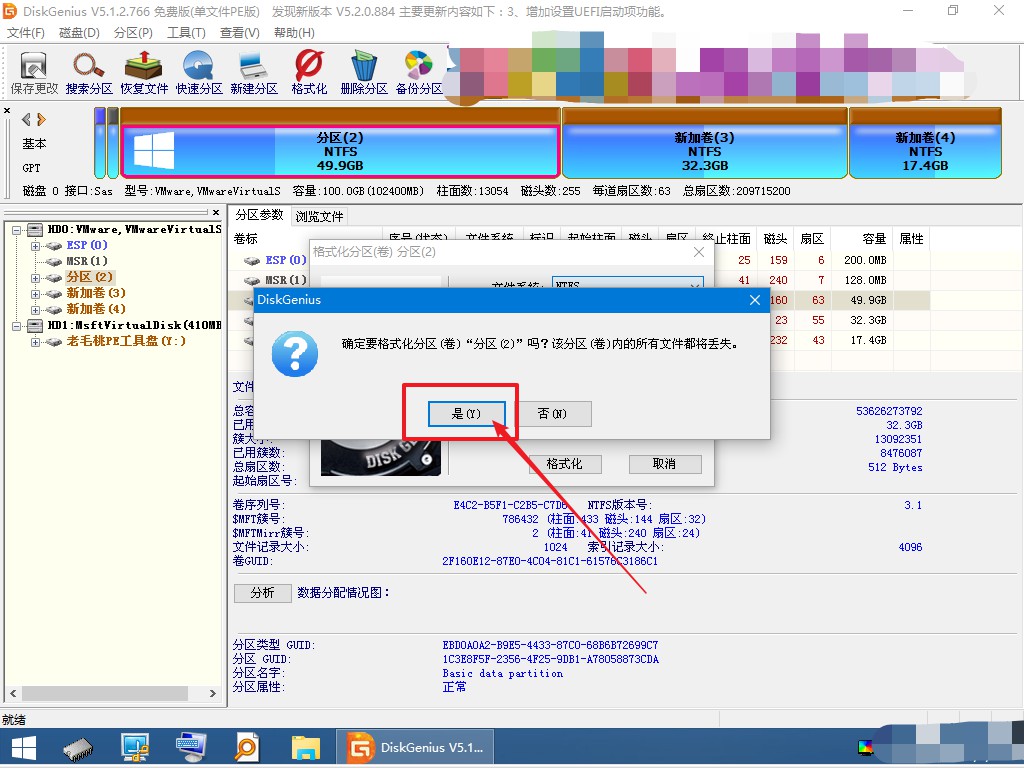Click the Recover Files (恢复文件) icon
This screenshot has height=768, width=1024.
point(144,72)
